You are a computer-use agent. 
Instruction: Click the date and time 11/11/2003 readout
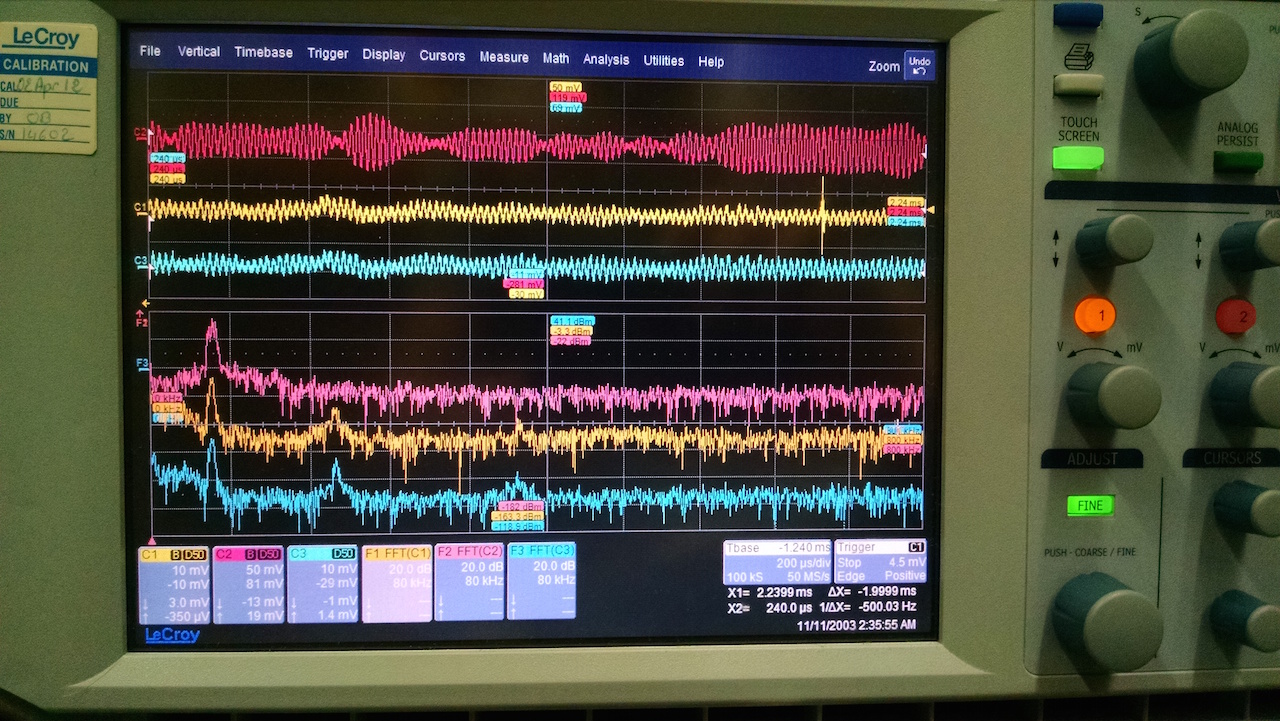click(x=857, y=624)
